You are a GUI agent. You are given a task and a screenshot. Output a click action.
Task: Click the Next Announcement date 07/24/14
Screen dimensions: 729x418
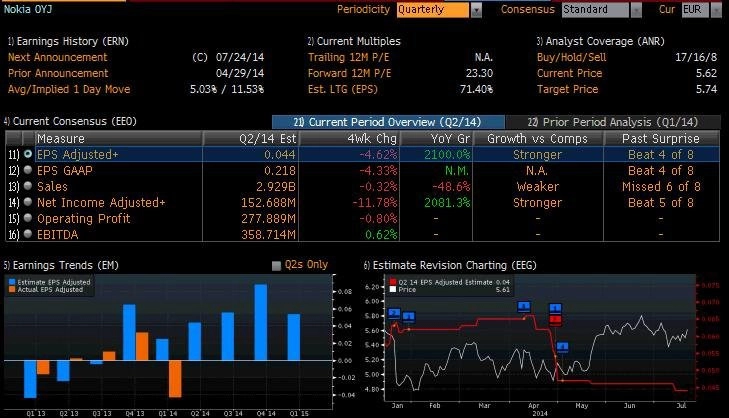240,57
